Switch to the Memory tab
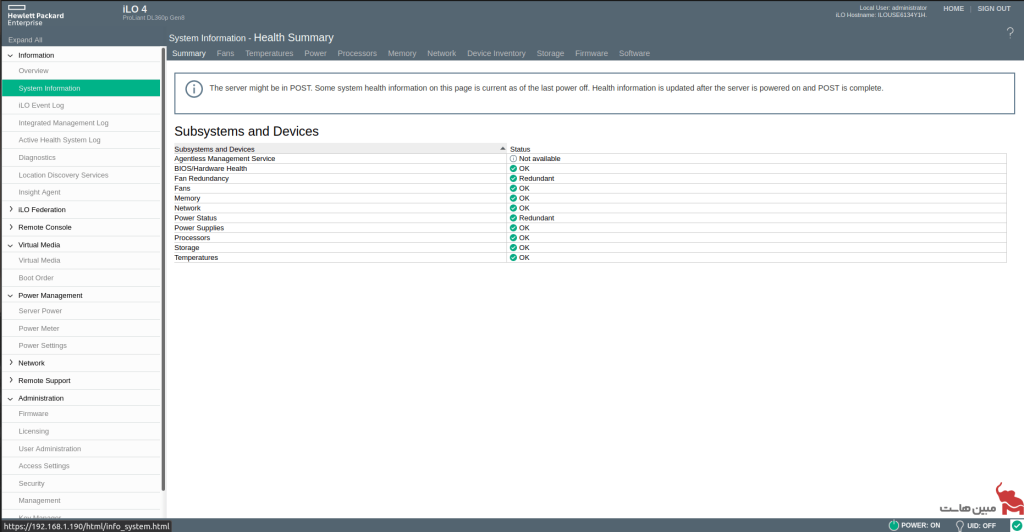Viewport: 1024px width, 532px height. coord(402,54)
